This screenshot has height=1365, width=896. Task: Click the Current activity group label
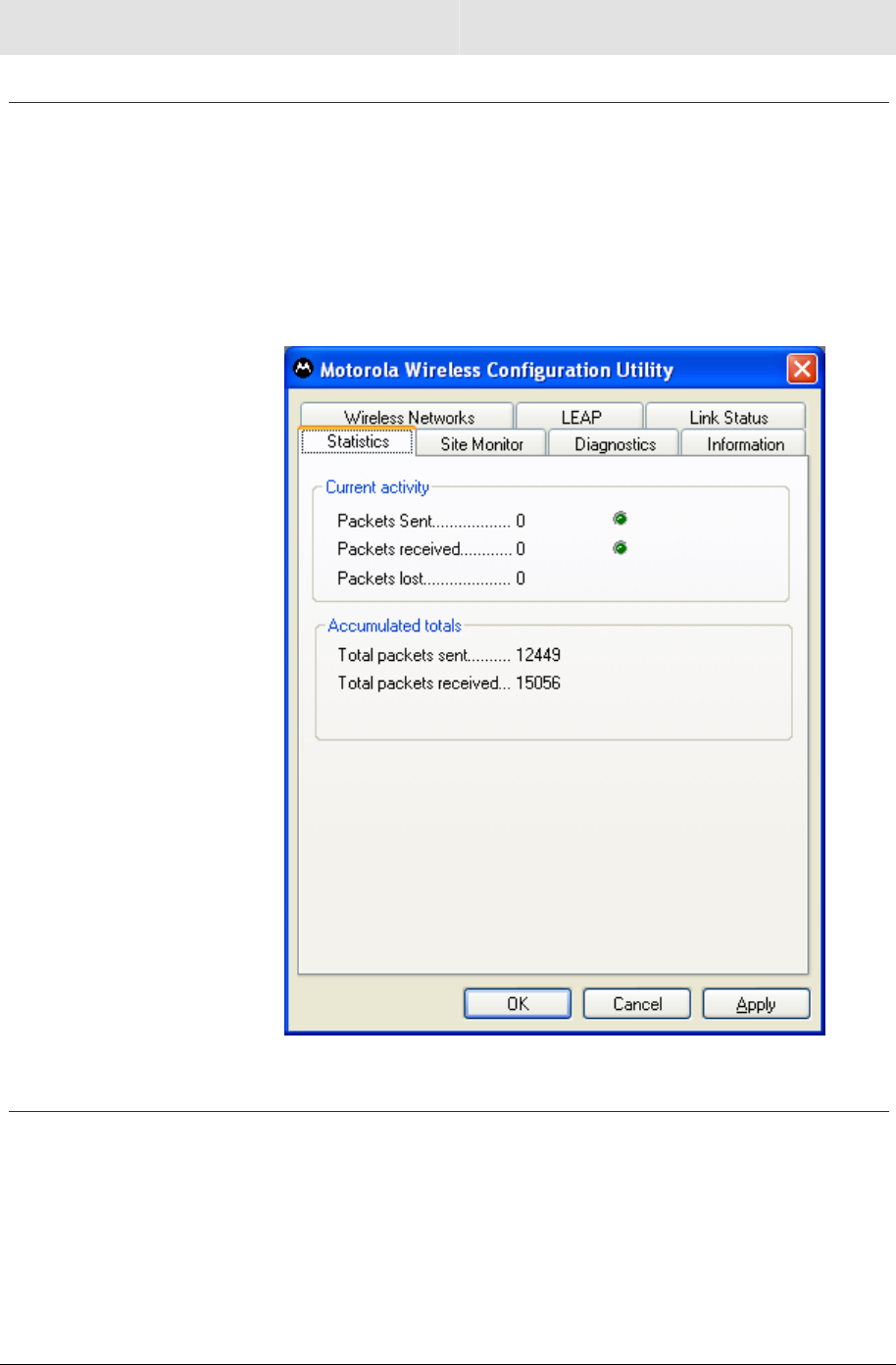(377, 487)
